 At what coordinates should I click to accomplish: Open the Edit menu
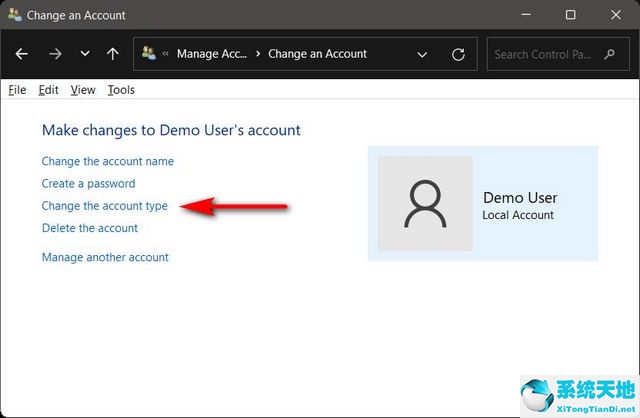[48, 90]
